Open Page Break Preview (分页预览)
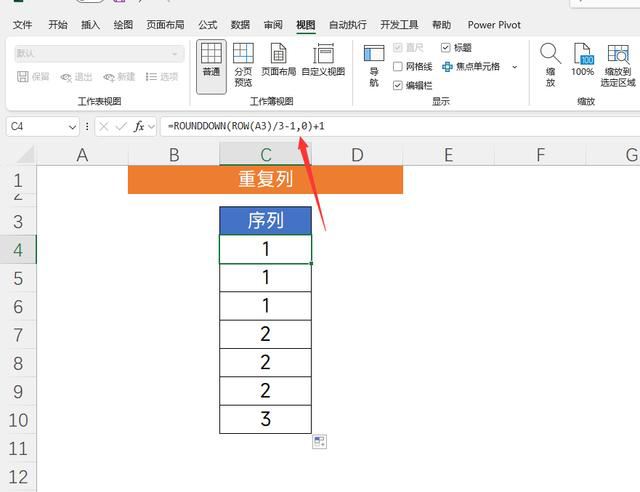Viewport: 640px width, 492px height. coord(243,65)
